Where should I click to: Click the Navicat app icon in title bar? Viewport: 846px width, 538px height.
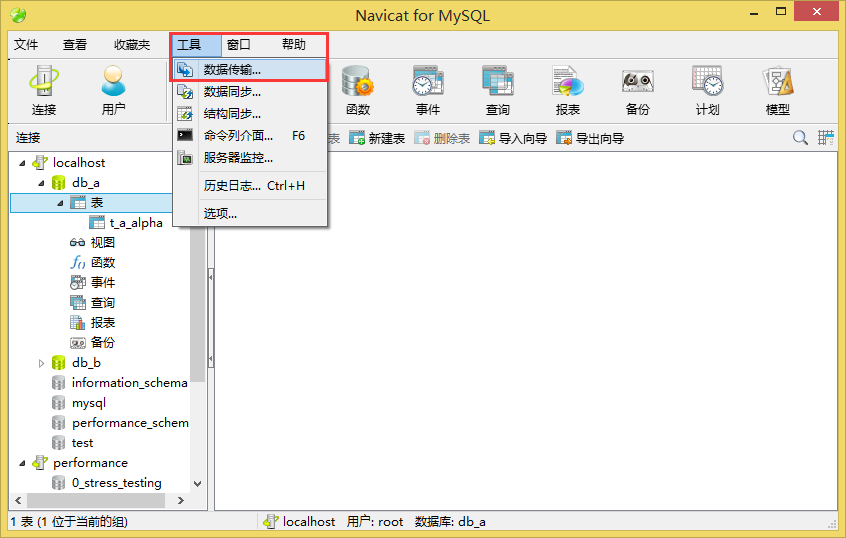click(18, 15)
